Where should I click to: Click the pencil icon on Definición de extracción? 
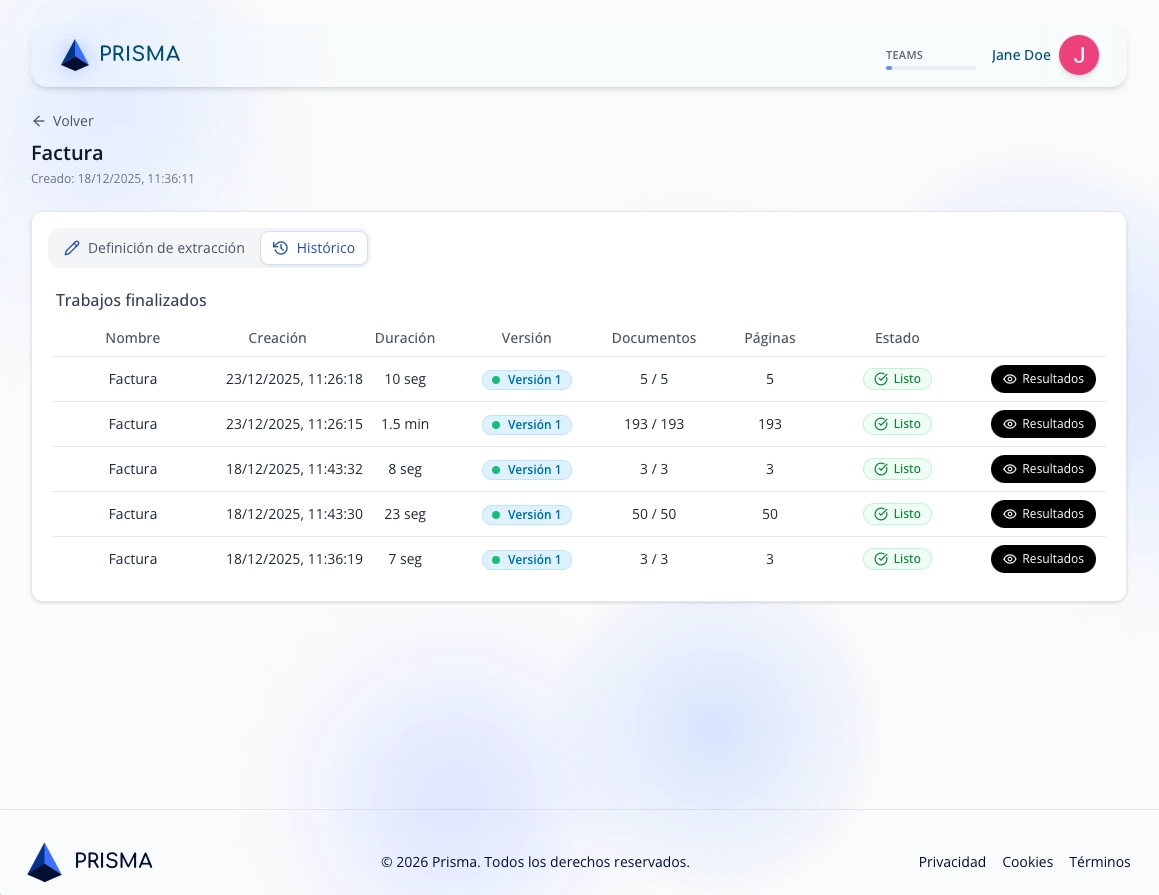(72, 248)
